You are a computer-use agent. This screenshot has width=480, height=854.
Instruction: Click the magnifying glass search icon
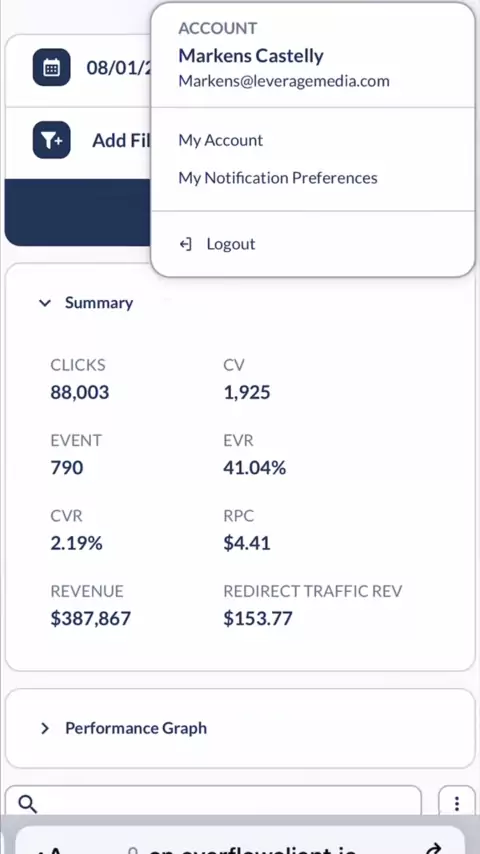pos(27,803)
